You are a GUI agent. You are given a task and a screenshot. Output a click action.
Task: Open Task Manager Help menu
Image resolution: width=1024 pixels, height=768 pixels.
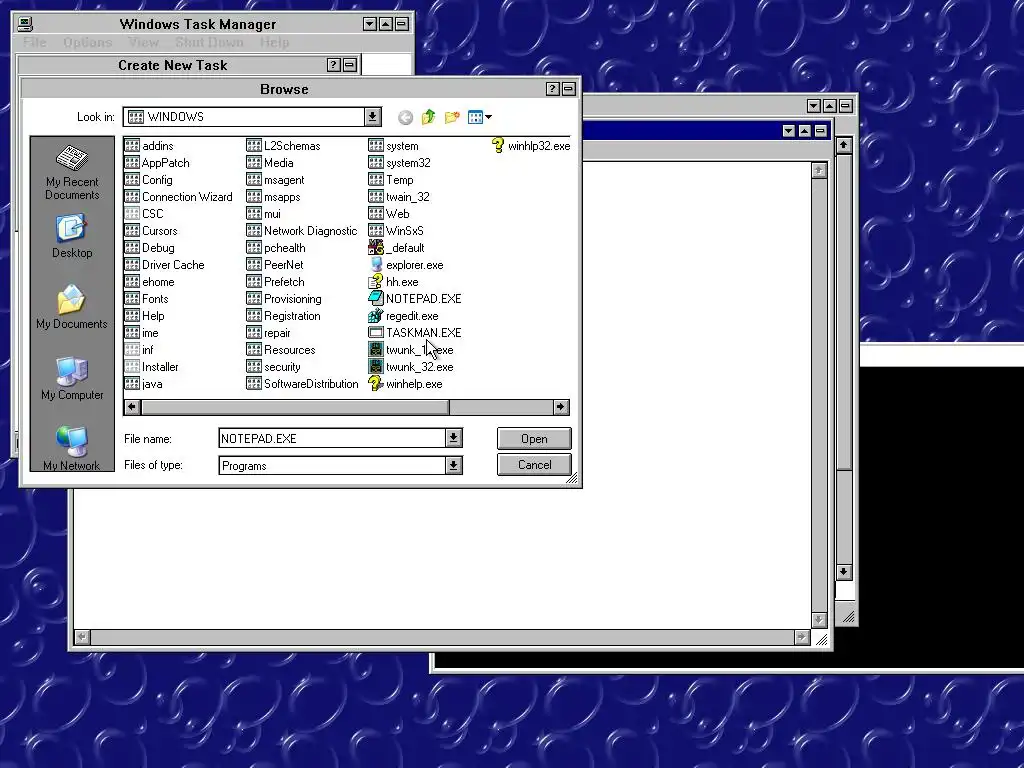pos(274,42)
